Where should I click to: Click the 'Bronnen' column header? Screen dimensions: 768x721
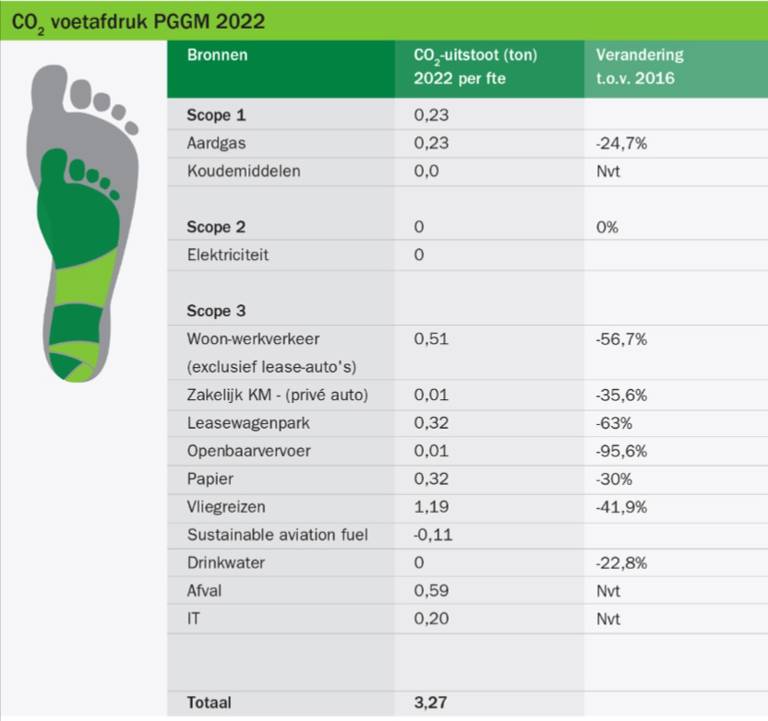pos(217,55)
